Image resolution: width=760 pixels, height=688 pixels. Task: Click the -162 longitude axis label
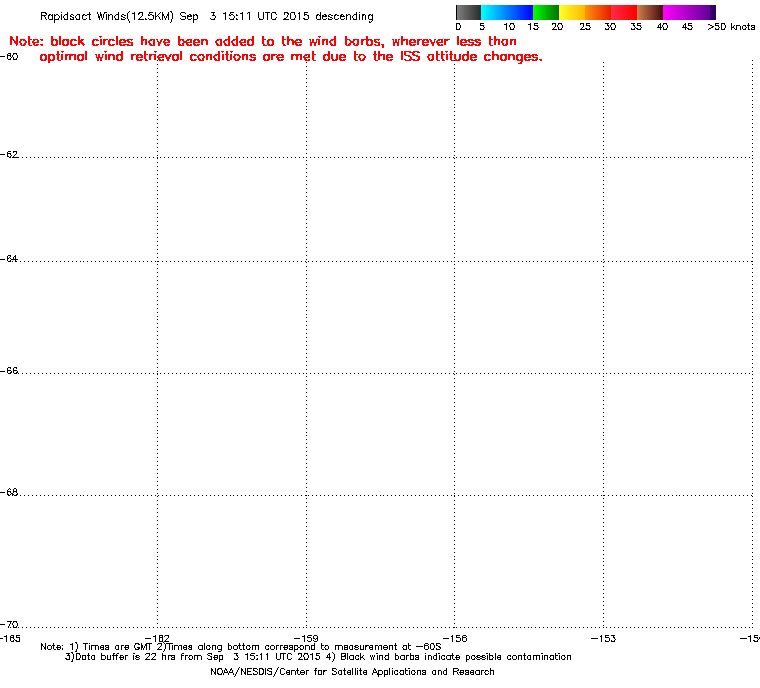[157, 638]
